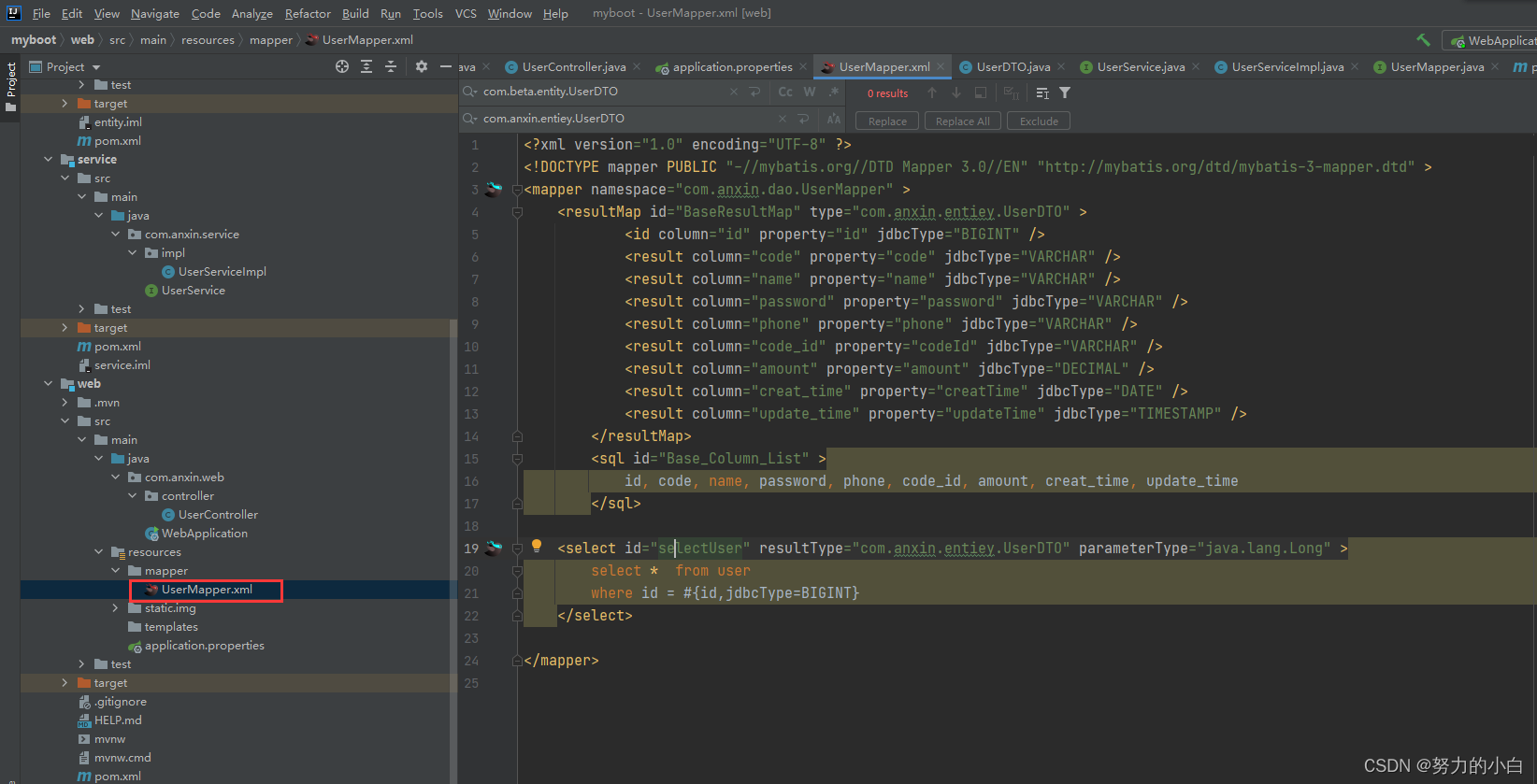Viewport: 1537px width, 784px height.
Task: Open the Project side tool tab
Action: click(11, 87)
